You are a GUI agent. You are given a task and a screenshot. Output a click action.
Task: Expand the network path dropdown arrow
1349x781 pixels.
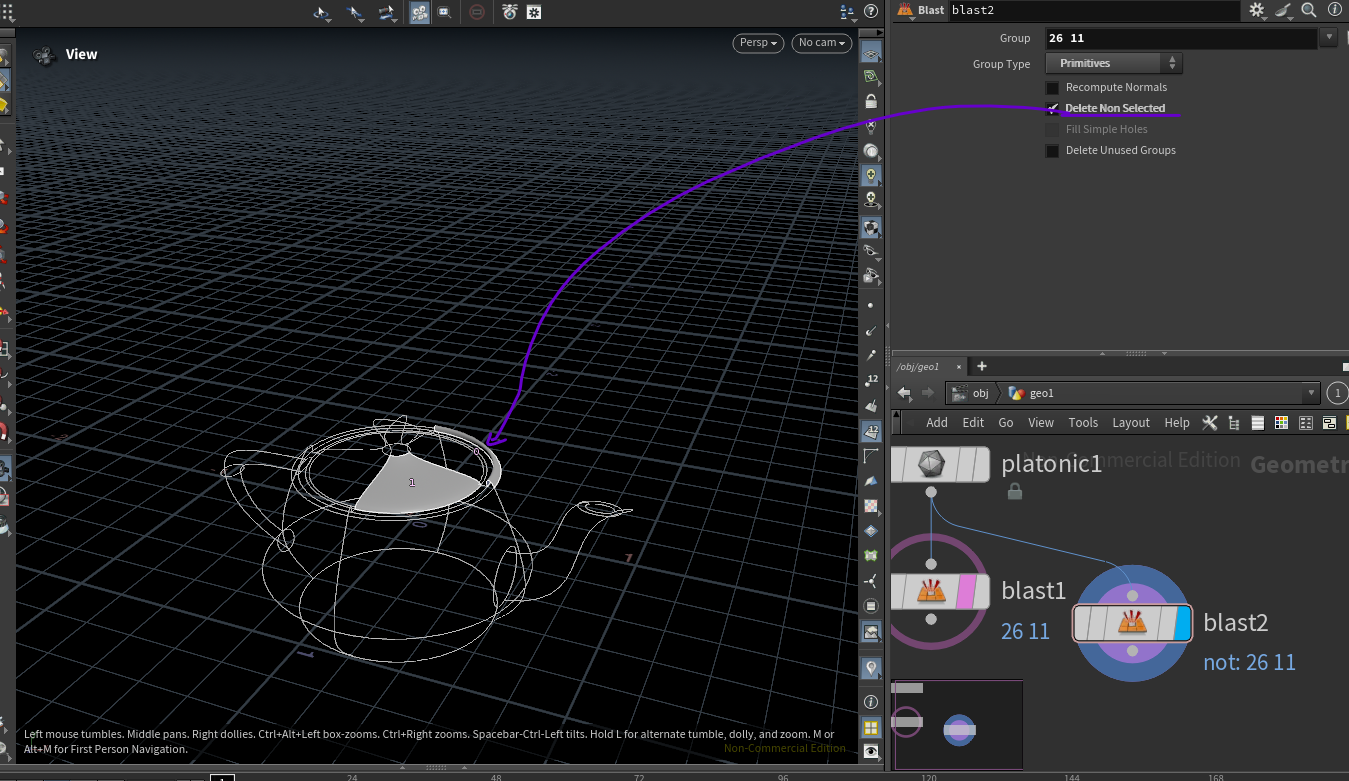[x=1311, y=393]
